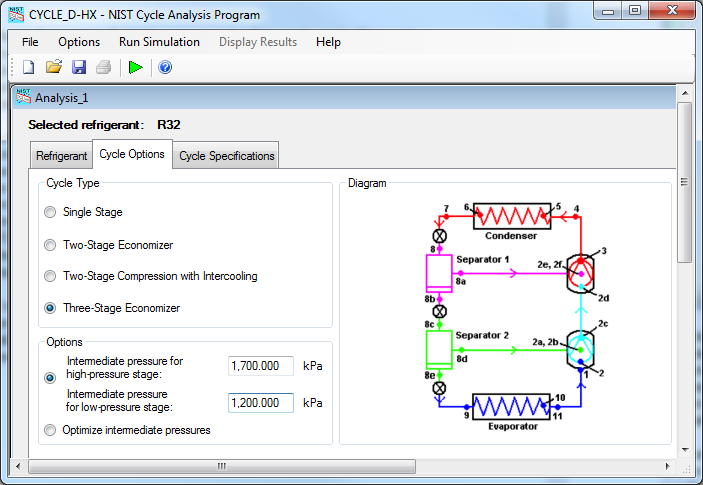Screen dimensions: 703x485
Task: Click the horizontal scrollbar thumb
Action: point(222,467)
